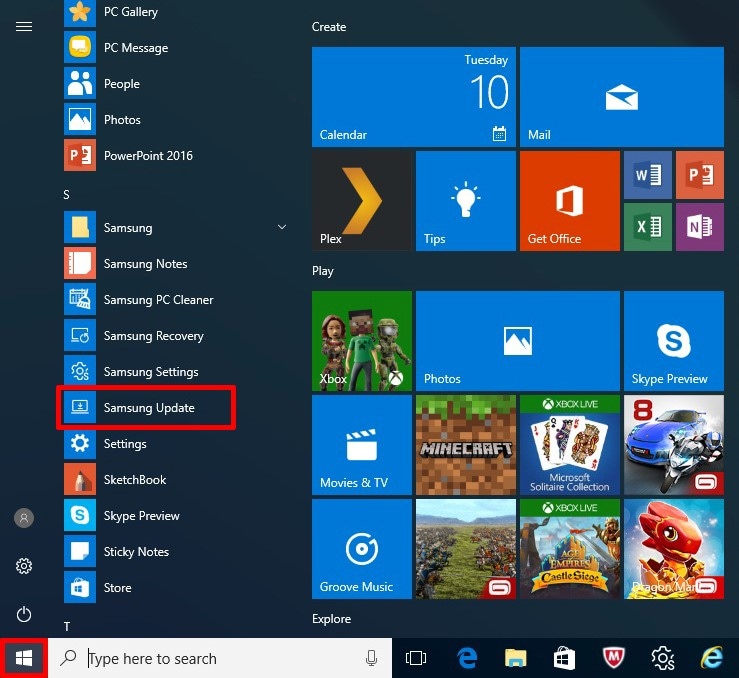The image size is (739, 678).
Task: Launch Samsung PC Cleaner
Action: (176, 299)
